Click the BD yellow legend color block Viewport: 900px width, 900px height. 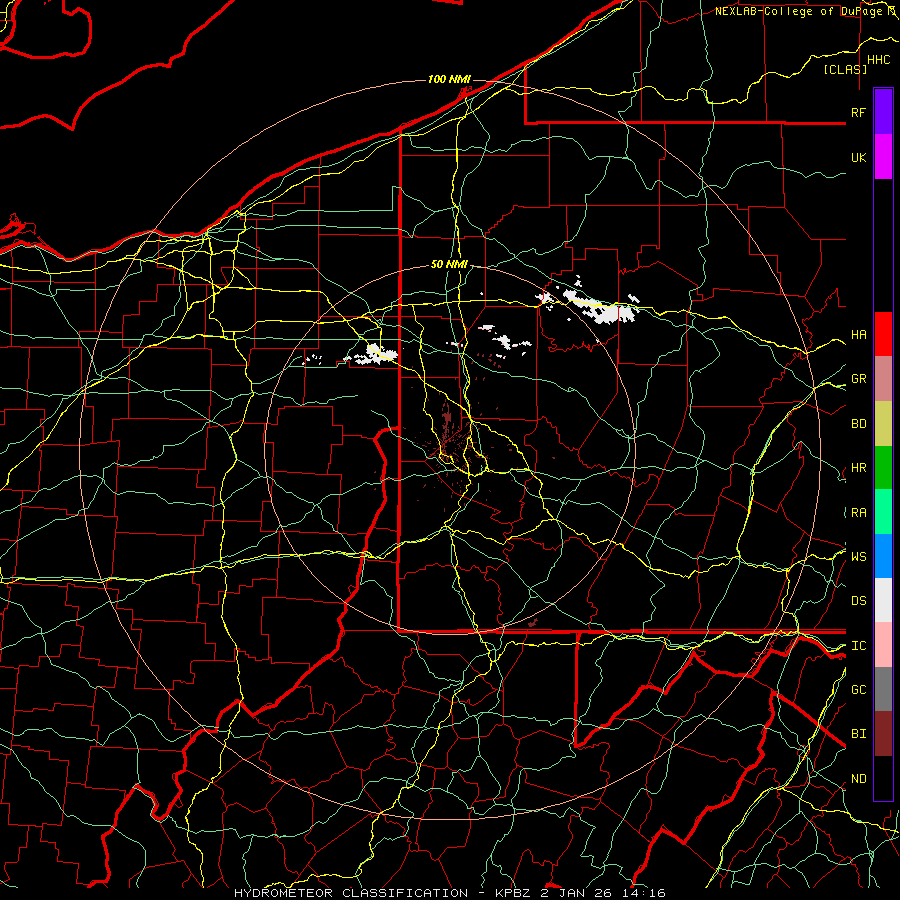coord(883,424)
